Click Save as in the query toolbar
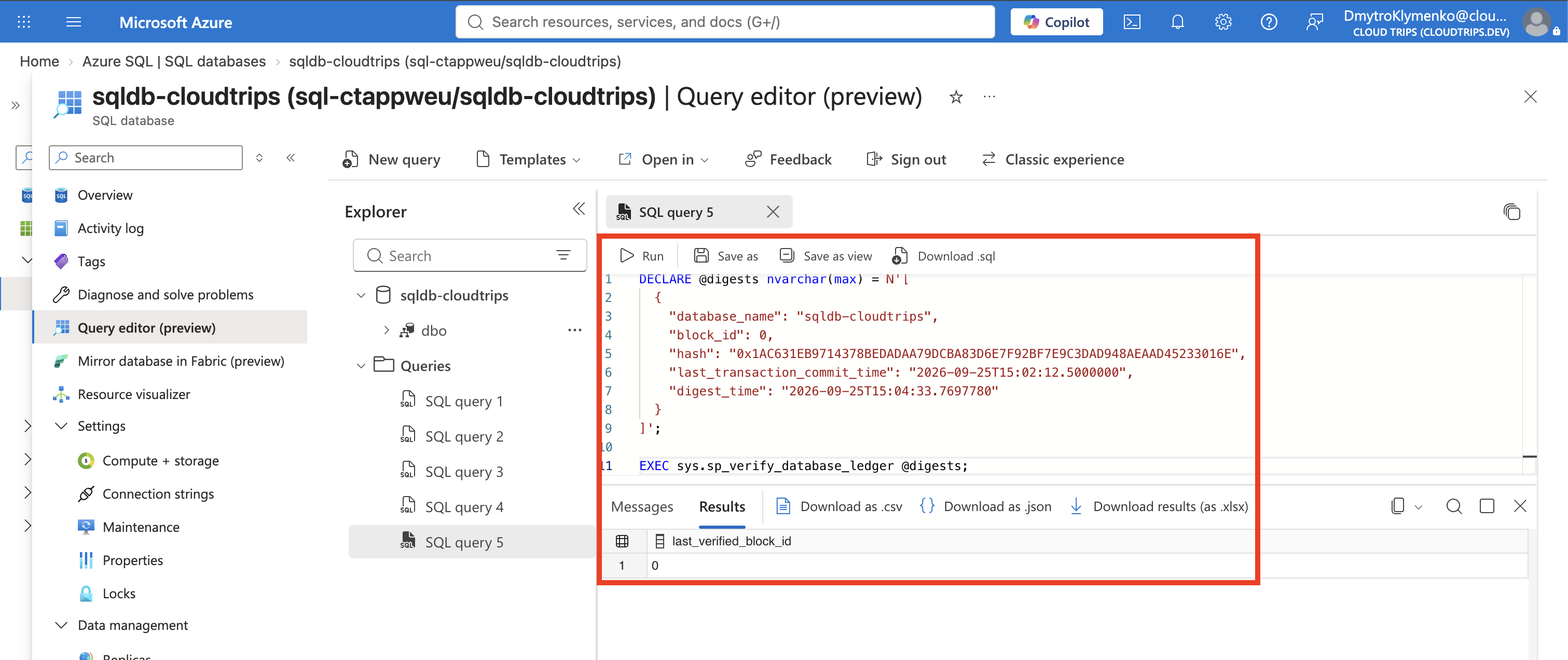 [726, 256]
